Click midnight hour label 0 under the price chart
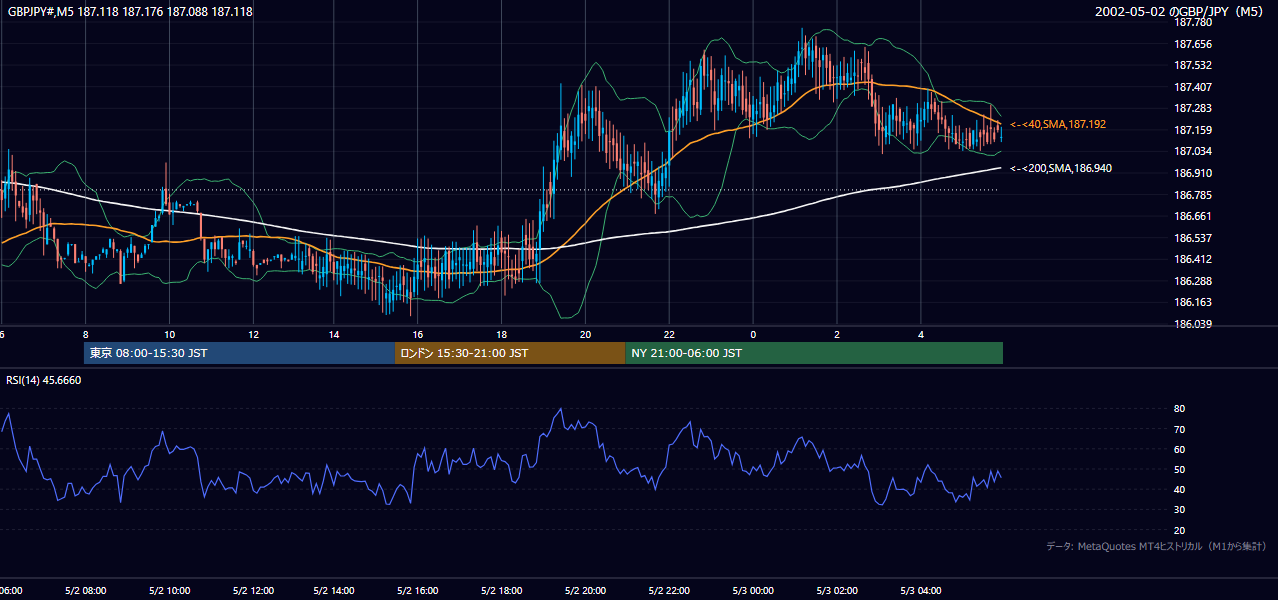Image resolution: width=1278 pixels, height=600 pixels. [x=753, y=334]
